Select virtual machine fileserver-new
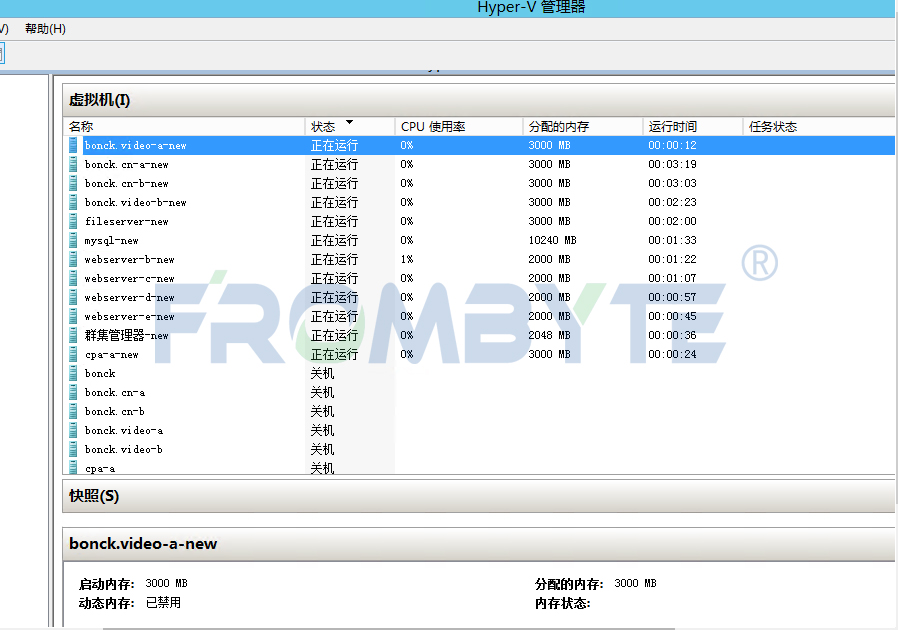This screenshot has width=898, height=630. tap(127, 221)
